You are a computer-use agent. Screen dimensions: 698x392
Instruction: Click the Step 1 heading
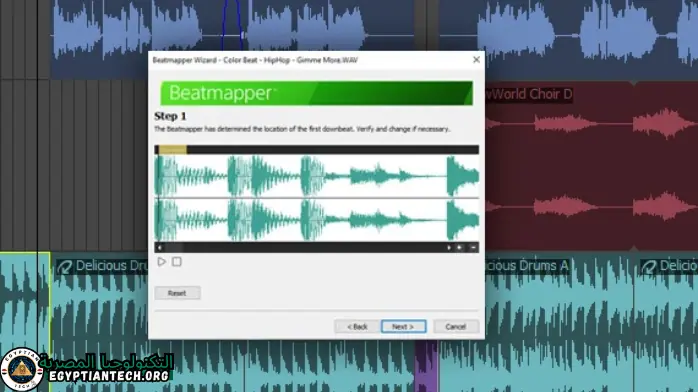pos(170,116)
